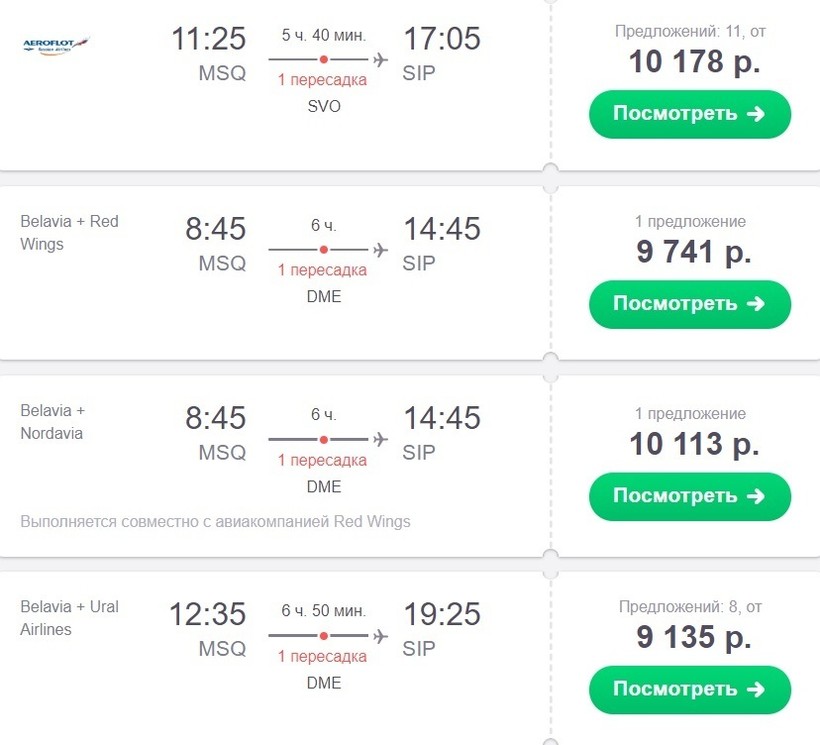Click '1 пересадка' on the 12:35 flight

pos(322,656)
